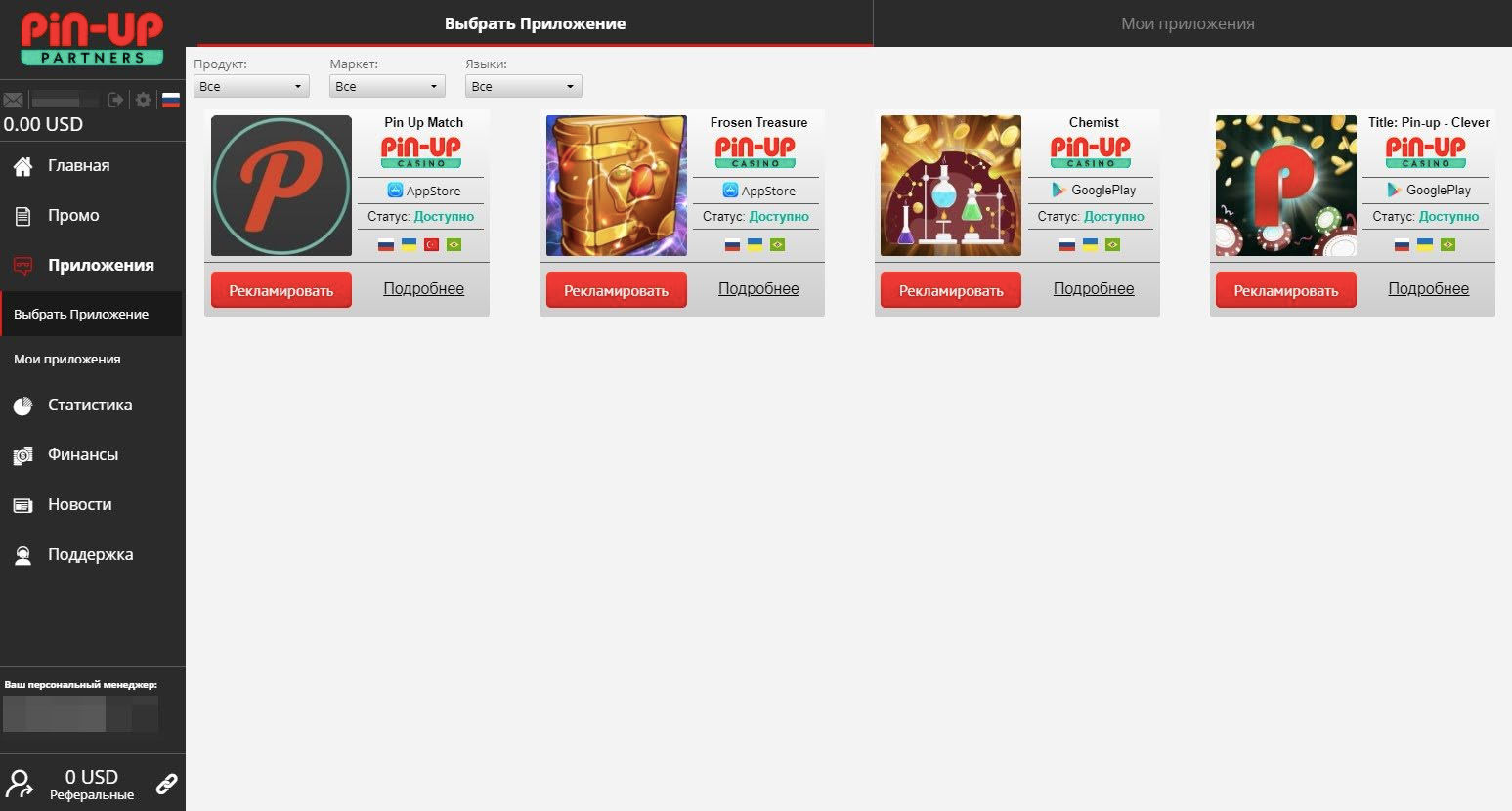Image resolution: width=1512 pixels, height=811 pixels.
Task: Click the logout arrow icon
Action: 116,100
